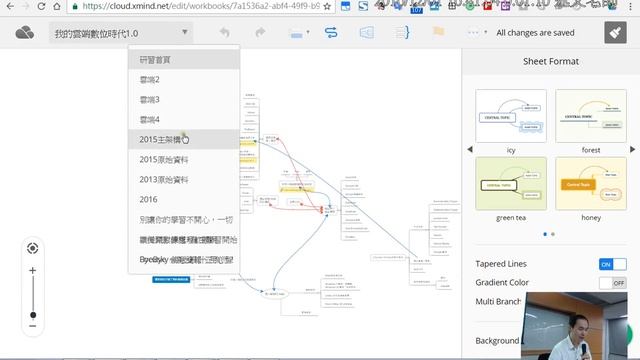The image size is (640, 360).
Task: Click the zoom slider handle
Action: point(33,315)
